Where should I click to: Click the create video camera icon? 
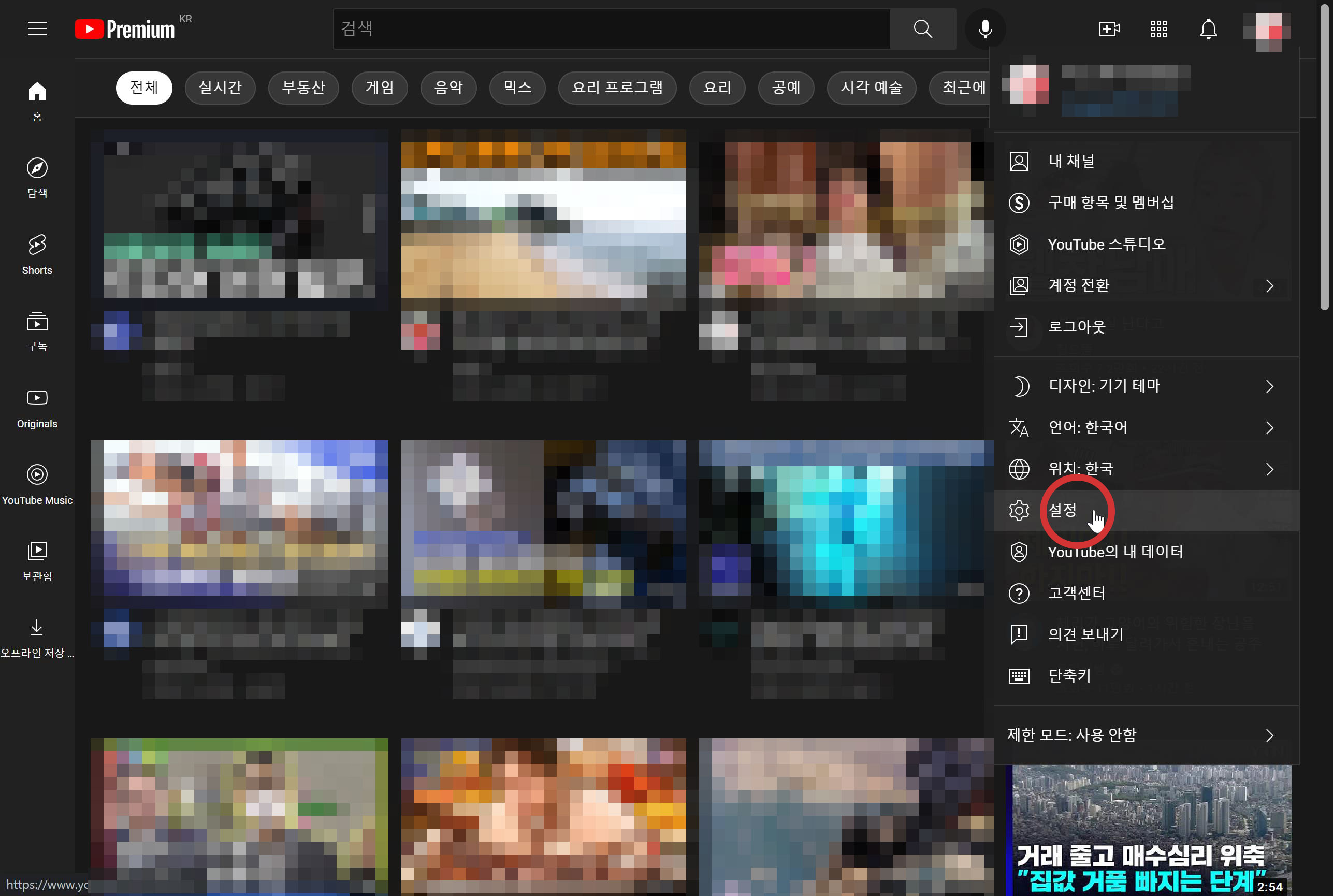(1108, 28)
